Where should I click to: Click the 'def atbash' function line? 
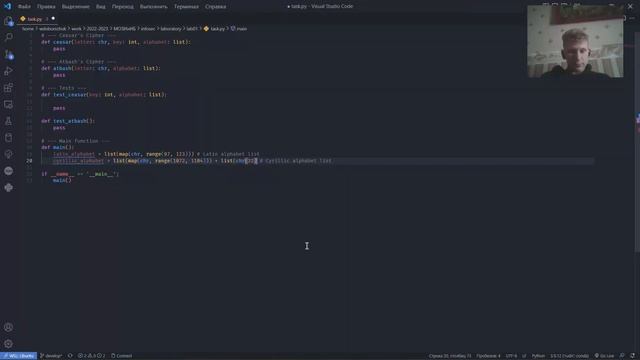click(x=101, y=69)
